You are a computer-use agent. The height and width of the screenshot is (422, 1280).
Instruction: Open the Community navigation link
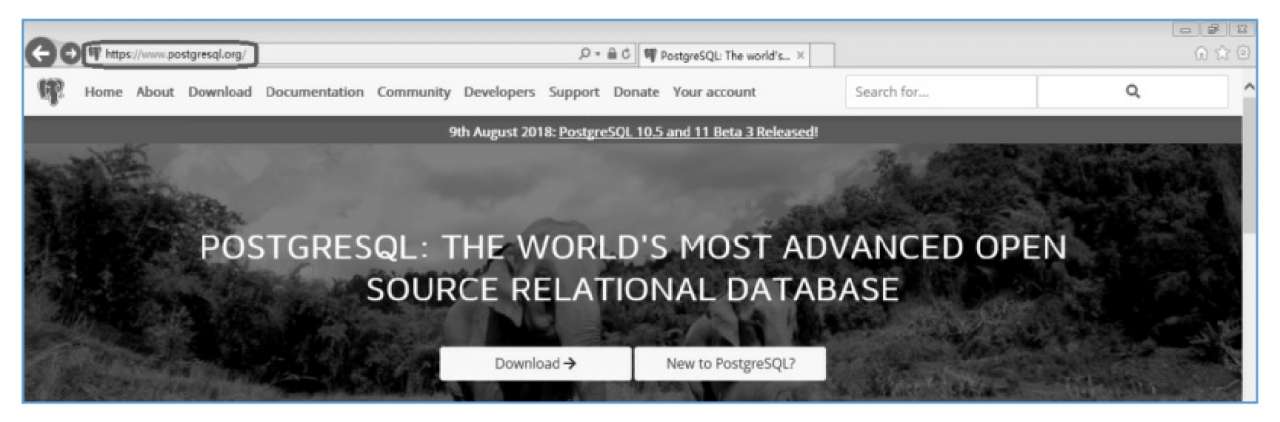point(414,92)
